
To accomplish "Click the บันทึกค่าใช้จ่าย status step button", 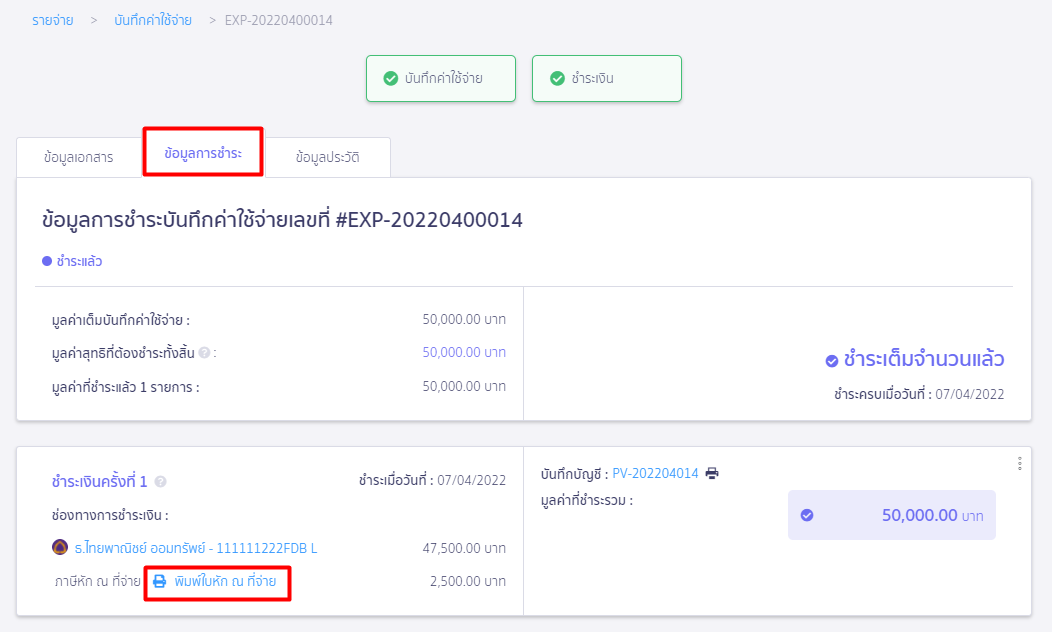I will tap(441, 78).
